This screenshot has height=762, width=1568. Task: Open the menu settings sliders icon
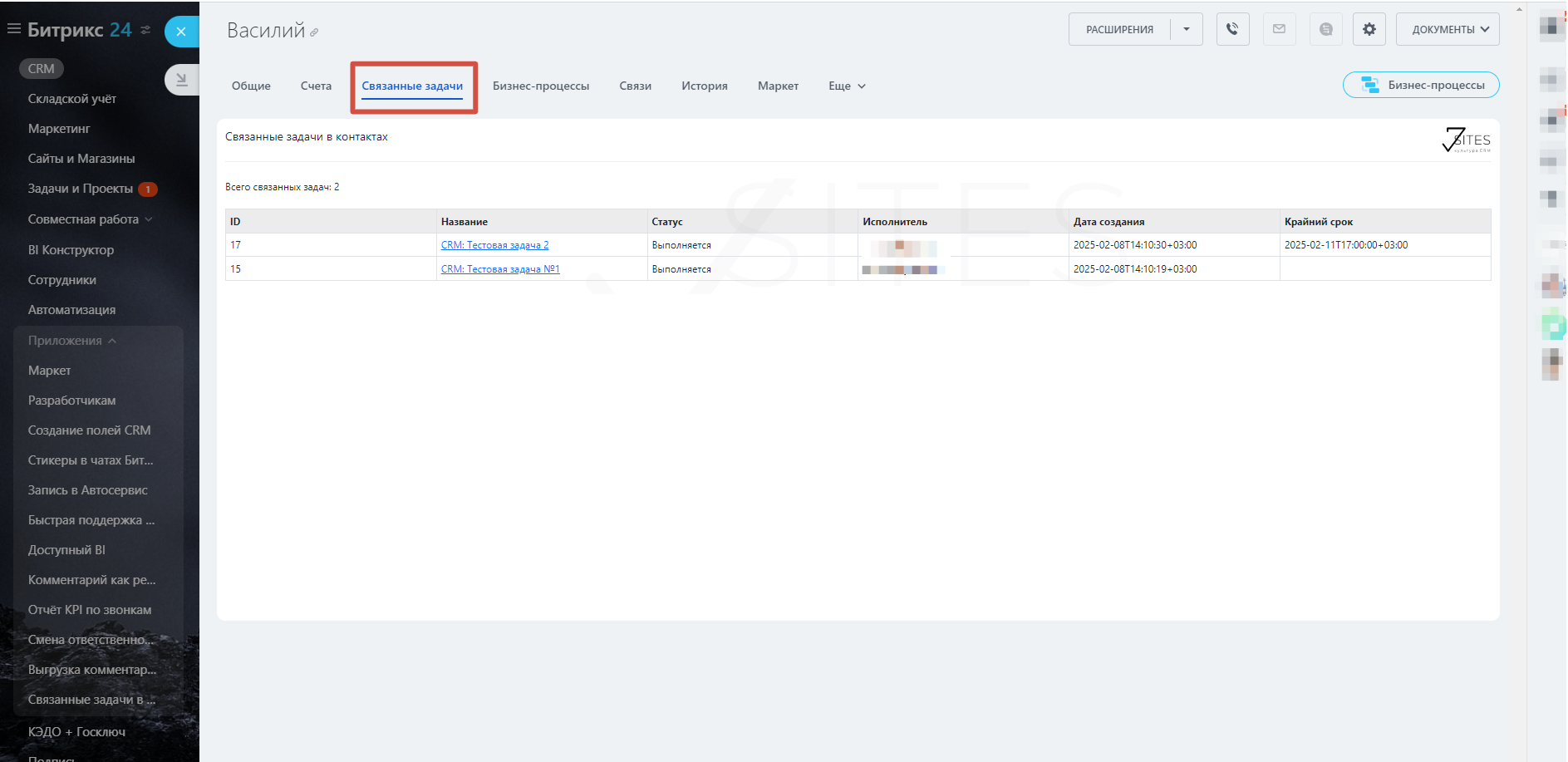(x=146, y=30)
